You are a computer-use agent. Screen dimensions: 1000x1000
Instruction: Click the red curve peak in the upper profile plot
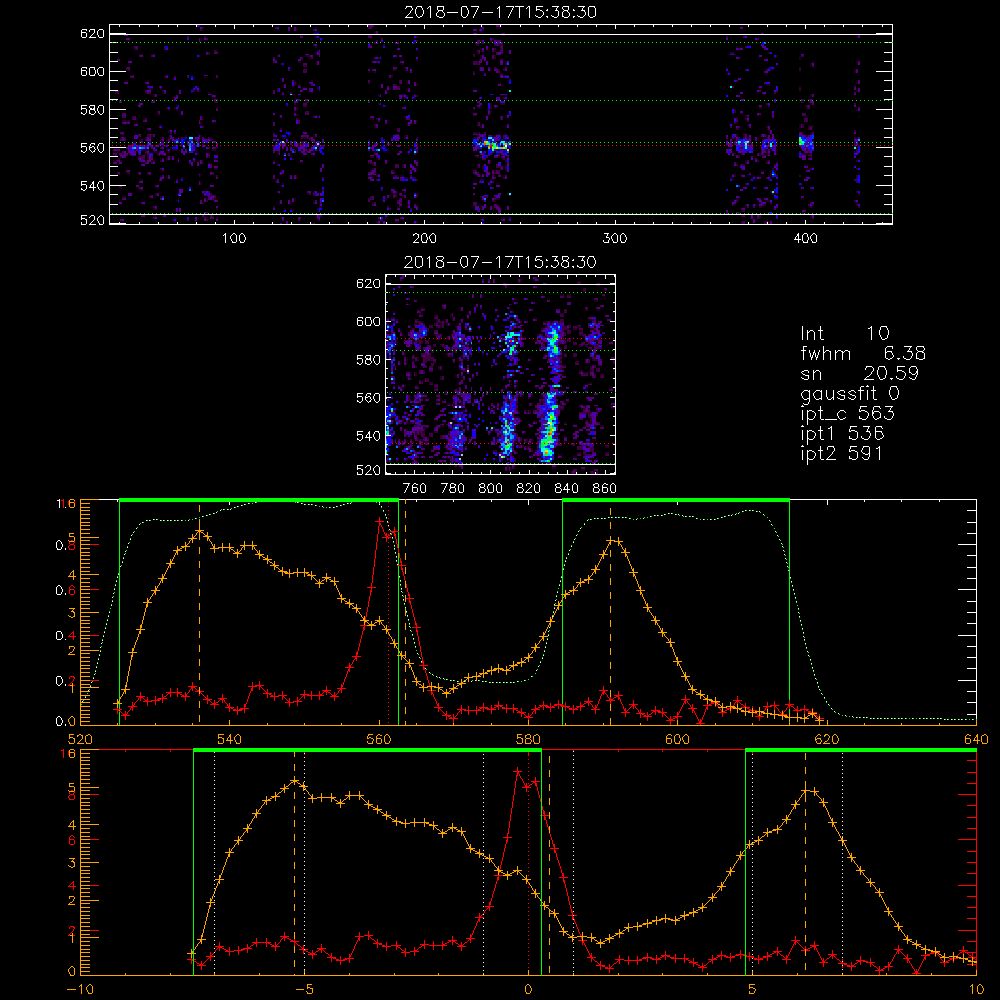[380, 521]
